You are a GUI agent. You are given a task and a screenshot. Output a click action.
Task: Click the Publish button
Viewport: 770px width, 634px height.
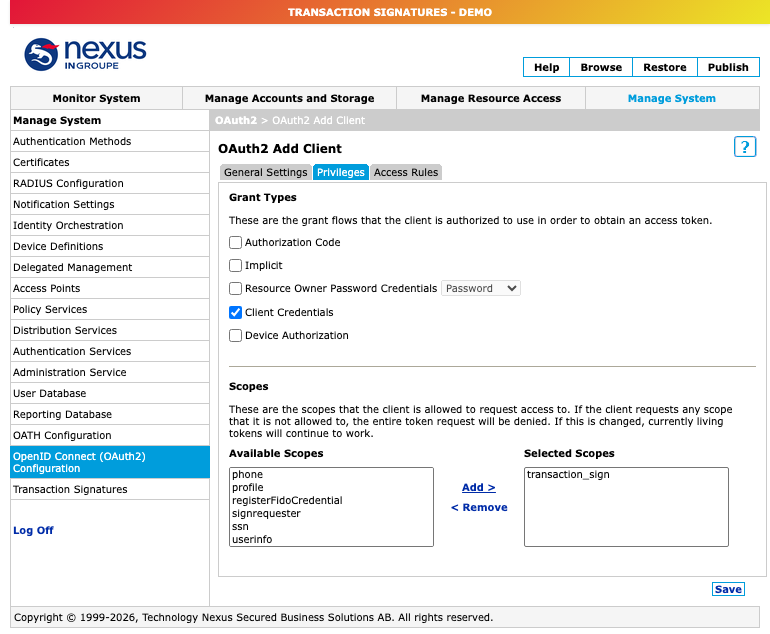coord(728,67)
